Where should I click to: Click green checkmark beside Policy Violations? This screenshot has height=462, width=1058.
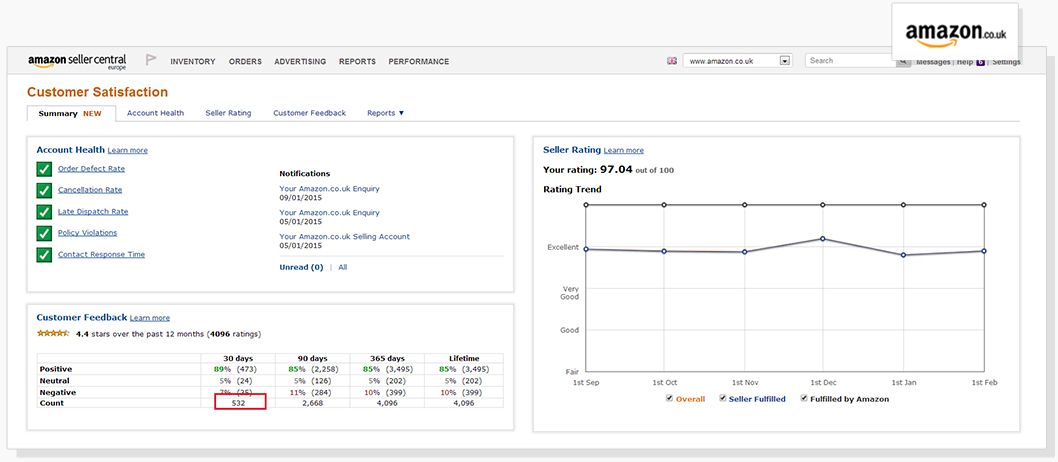[44, 233]
